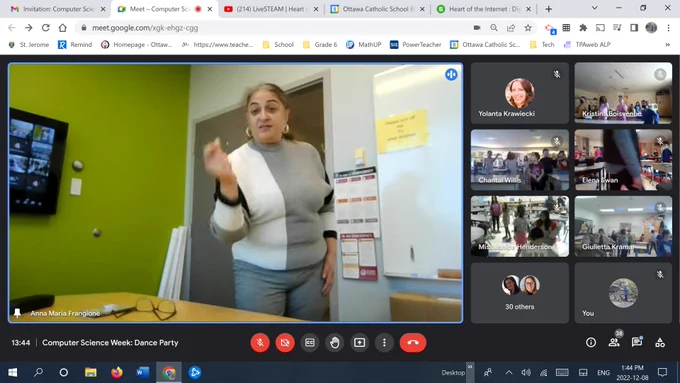Select Kristin Boisvenue video tile

(x=623, y=93)
